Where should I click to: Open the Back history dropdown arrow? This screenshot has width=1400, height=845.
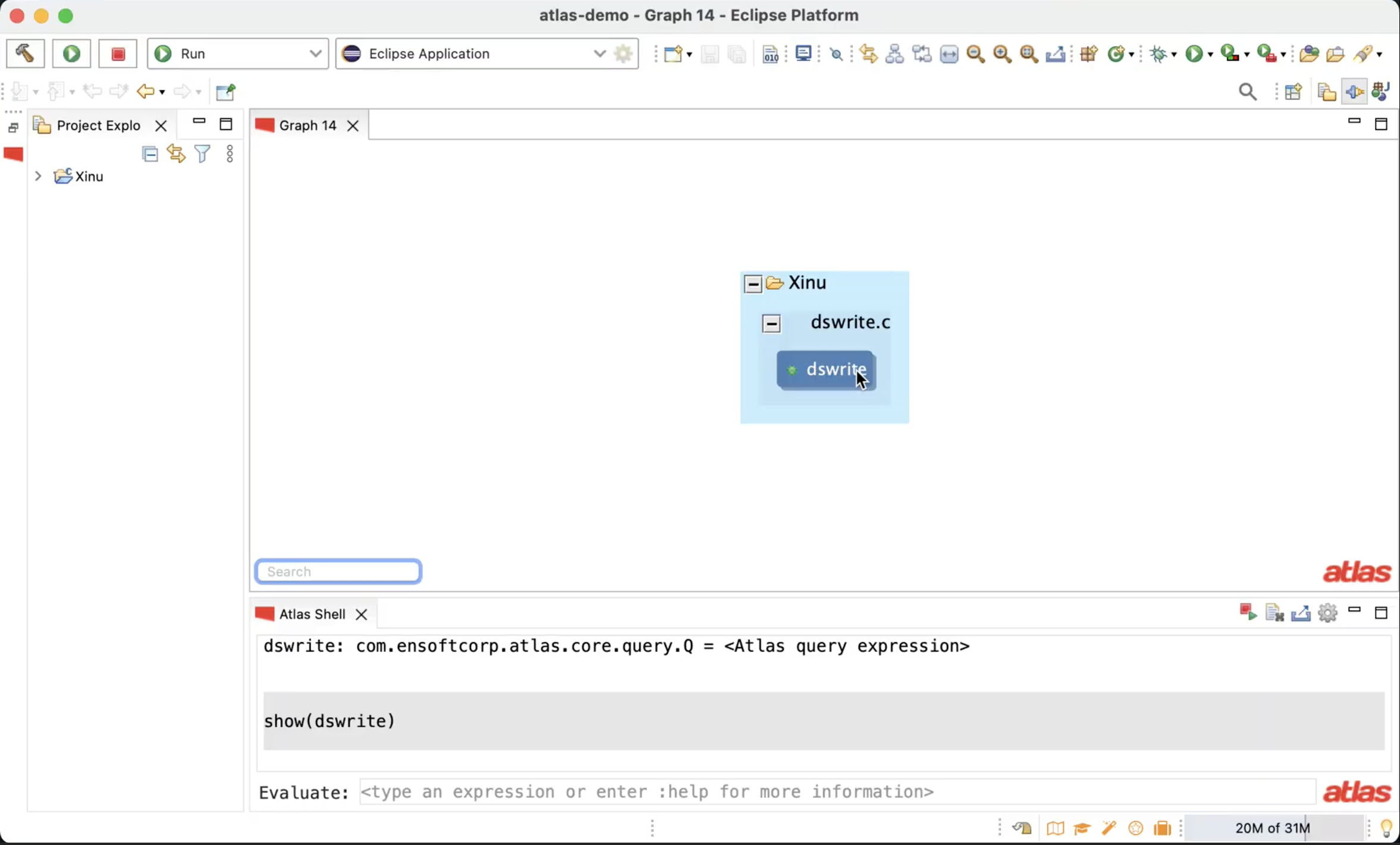pyautogui.click(x=162, y=92)
